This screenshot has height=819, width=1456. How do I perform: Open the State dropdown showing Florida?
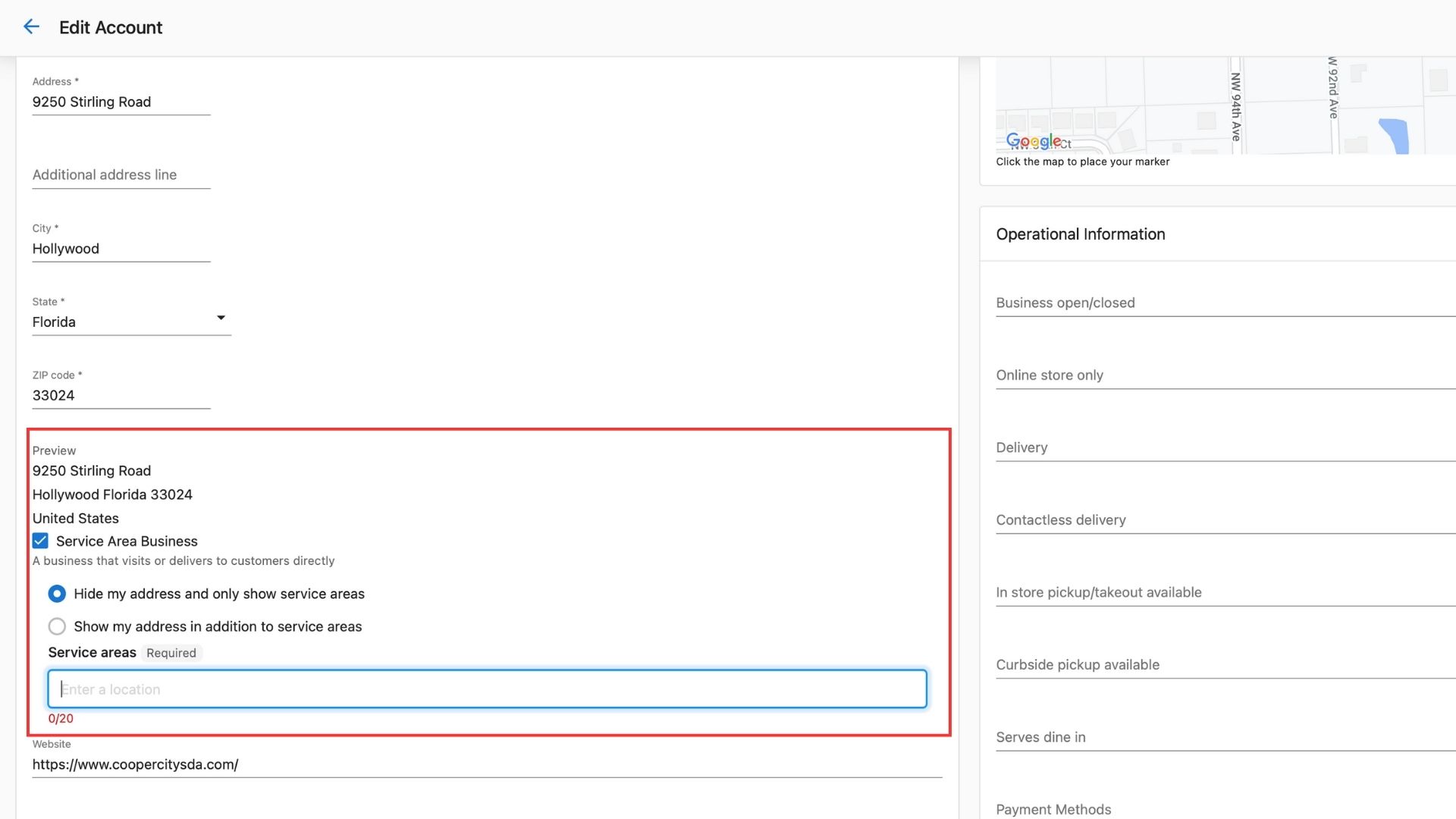click(221, 318)
